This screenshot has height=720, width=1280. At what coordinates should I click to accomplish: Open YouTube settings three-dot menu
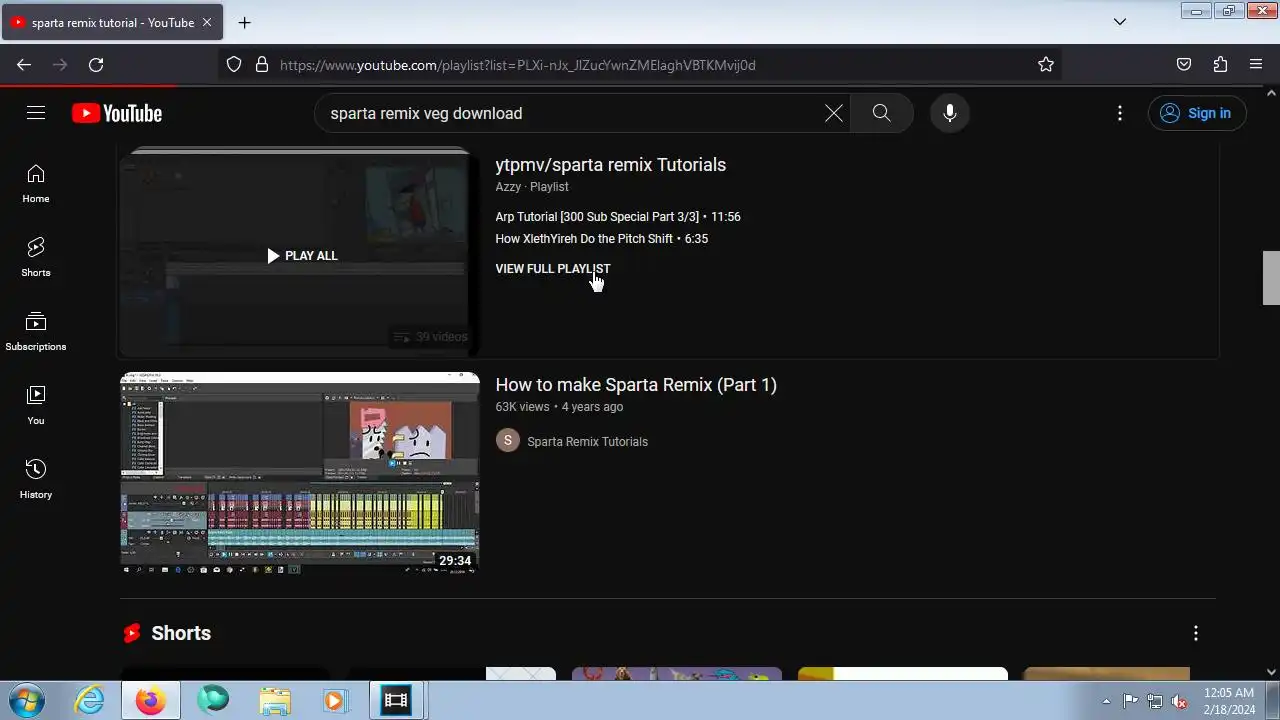pos(1120,113)
